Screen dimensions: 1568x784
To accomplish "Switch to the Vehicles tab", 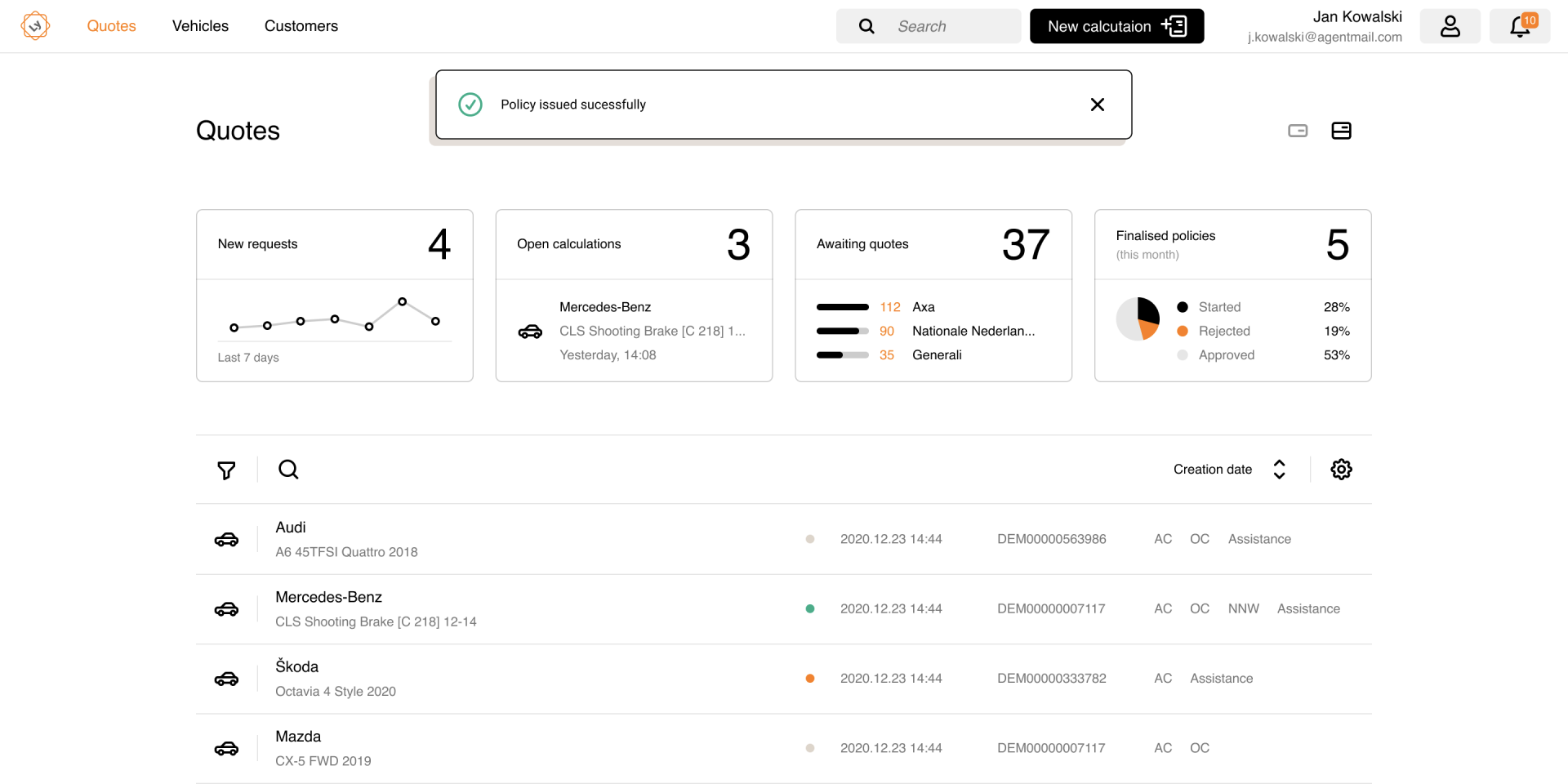I will pyautogui.click(x=200, y=26).
